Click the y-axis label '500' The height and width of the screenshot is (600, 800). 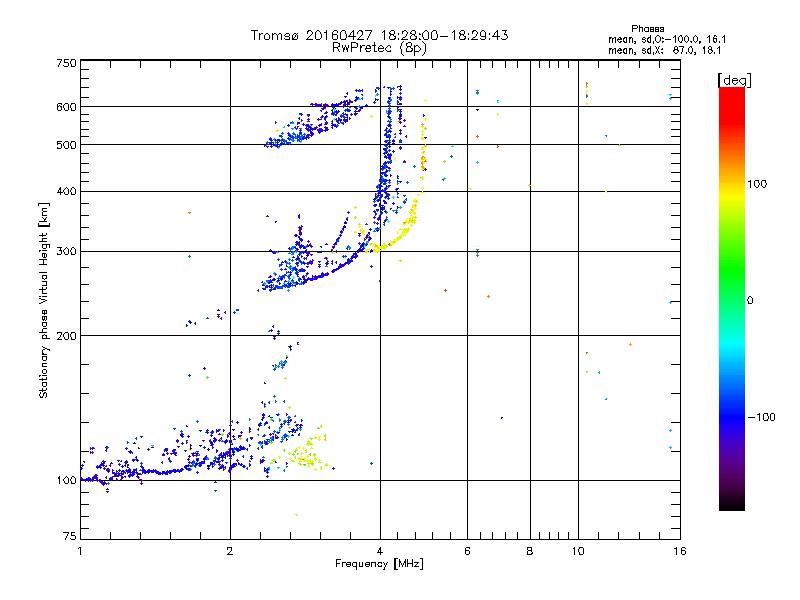(x=66, y=145)
